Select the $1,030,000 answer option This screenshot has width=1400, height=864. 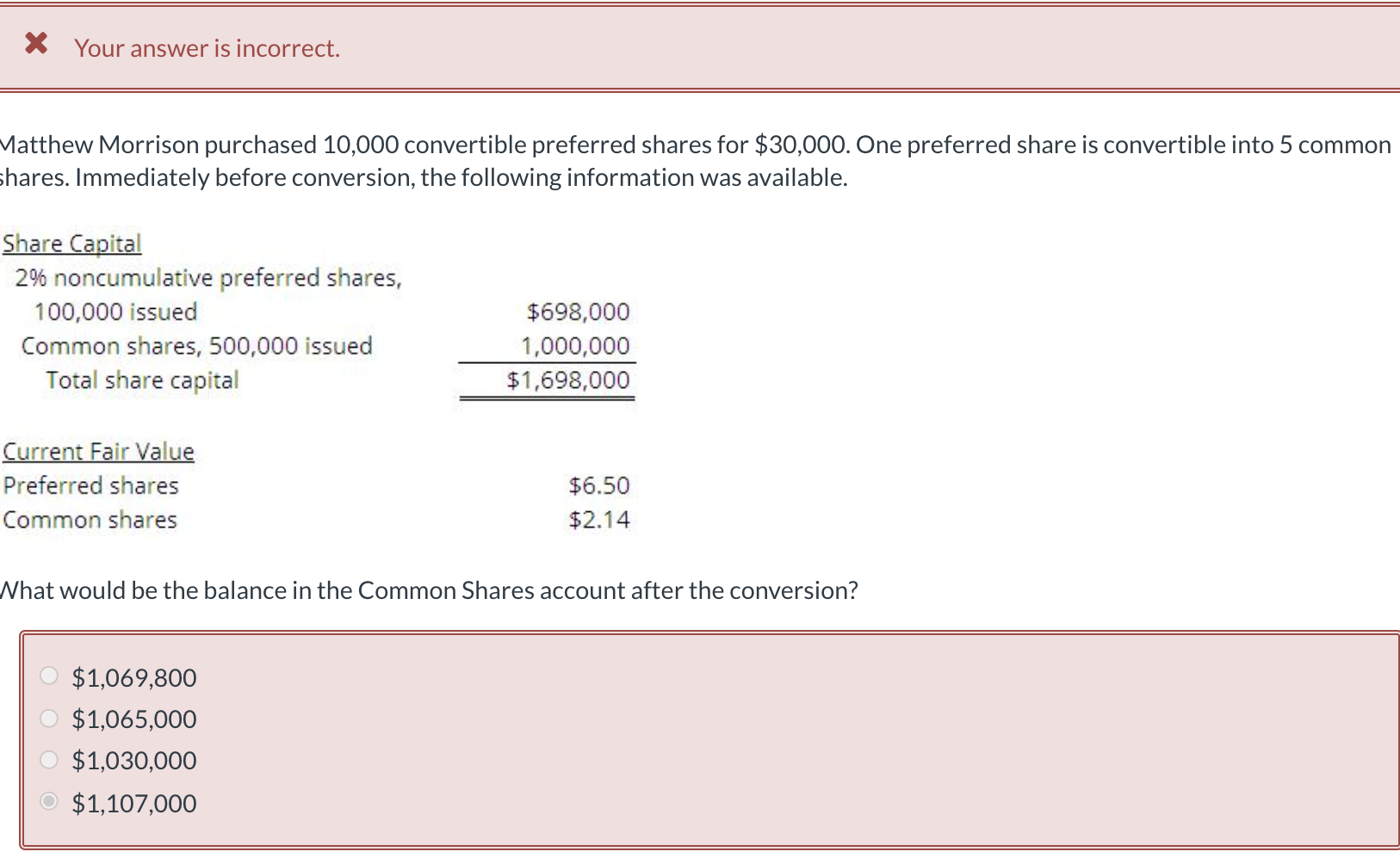click(x=49, y=759)
